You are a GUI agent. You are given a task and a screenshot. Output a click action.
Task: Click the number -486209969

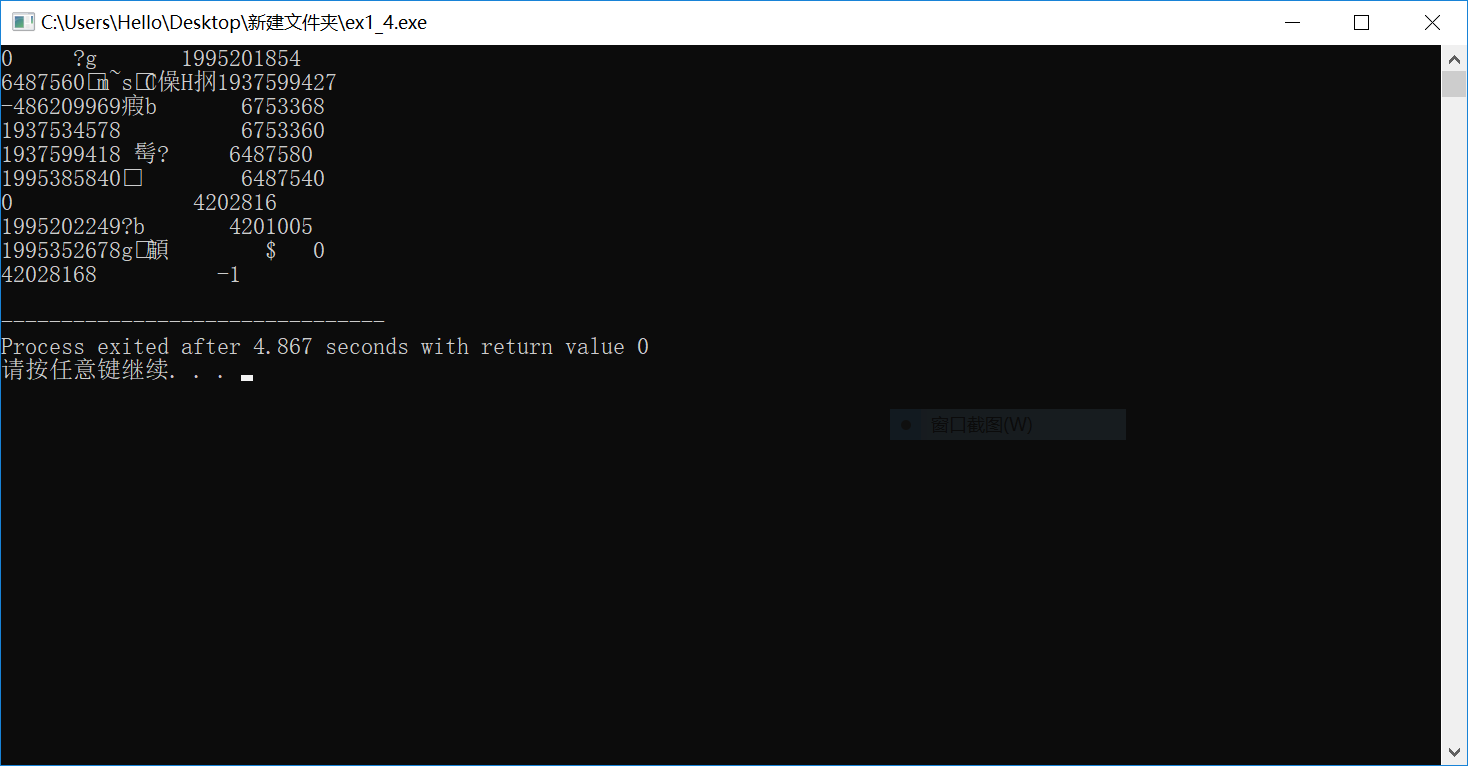(61, 107)
